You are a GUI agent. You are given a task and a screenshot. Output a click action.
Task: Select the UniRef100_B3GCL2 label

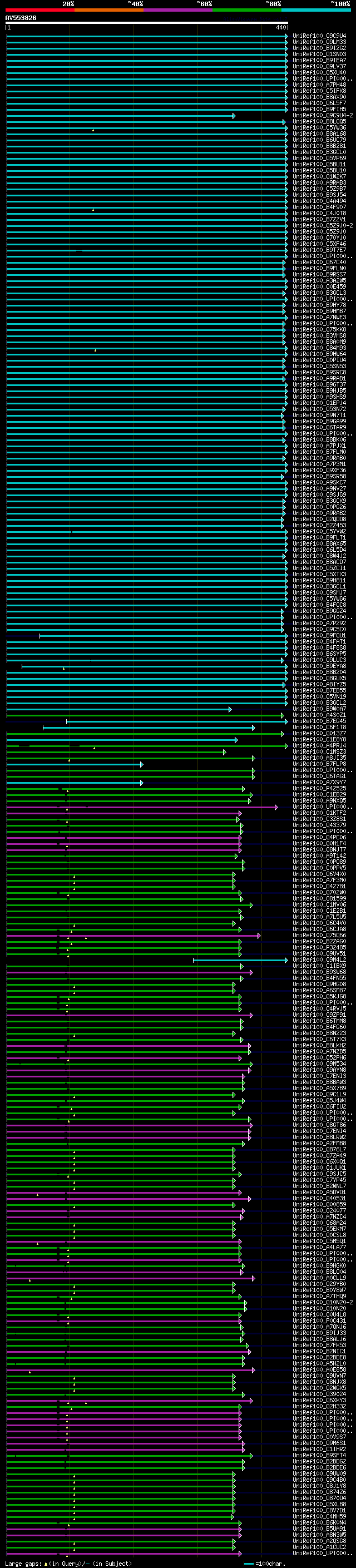pos(319,703)
